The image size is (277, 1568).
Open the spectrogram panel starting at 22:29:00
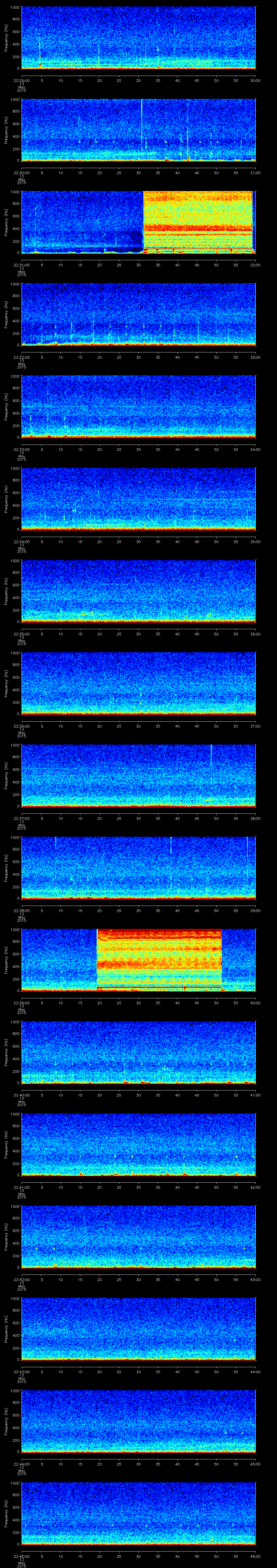[138, 38]
